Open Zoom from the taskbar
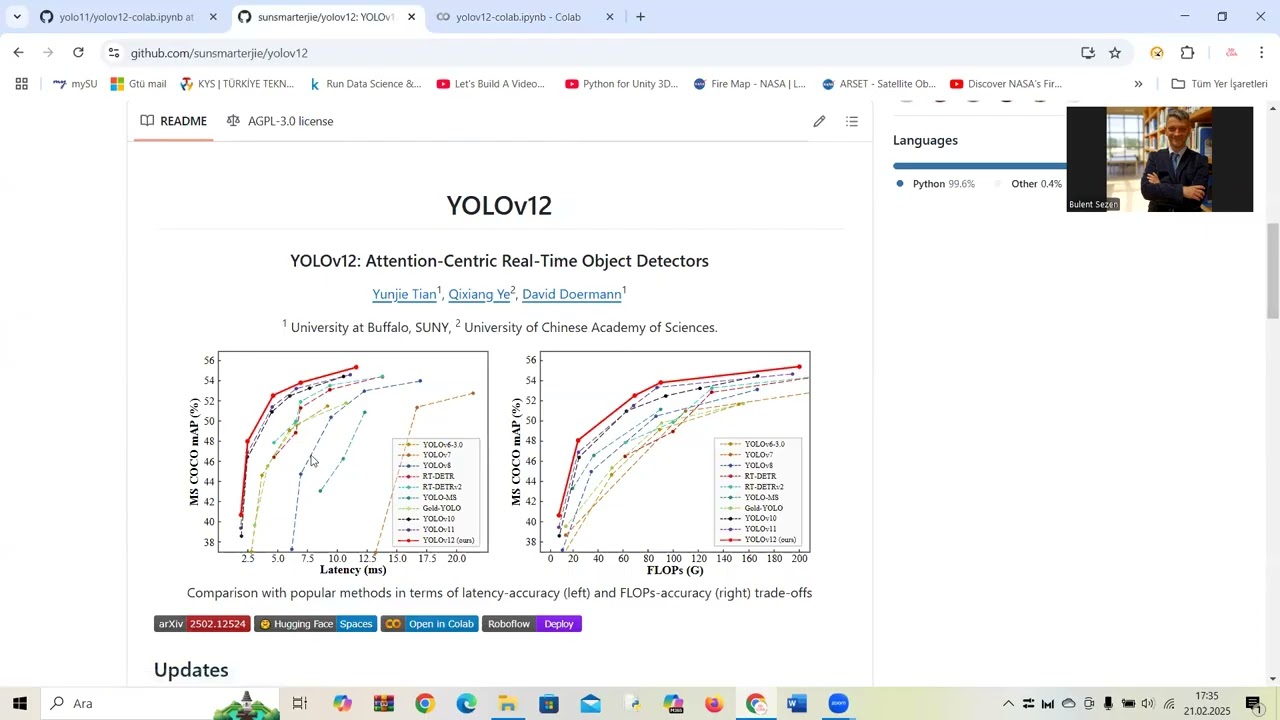 (x=838, y=704)
